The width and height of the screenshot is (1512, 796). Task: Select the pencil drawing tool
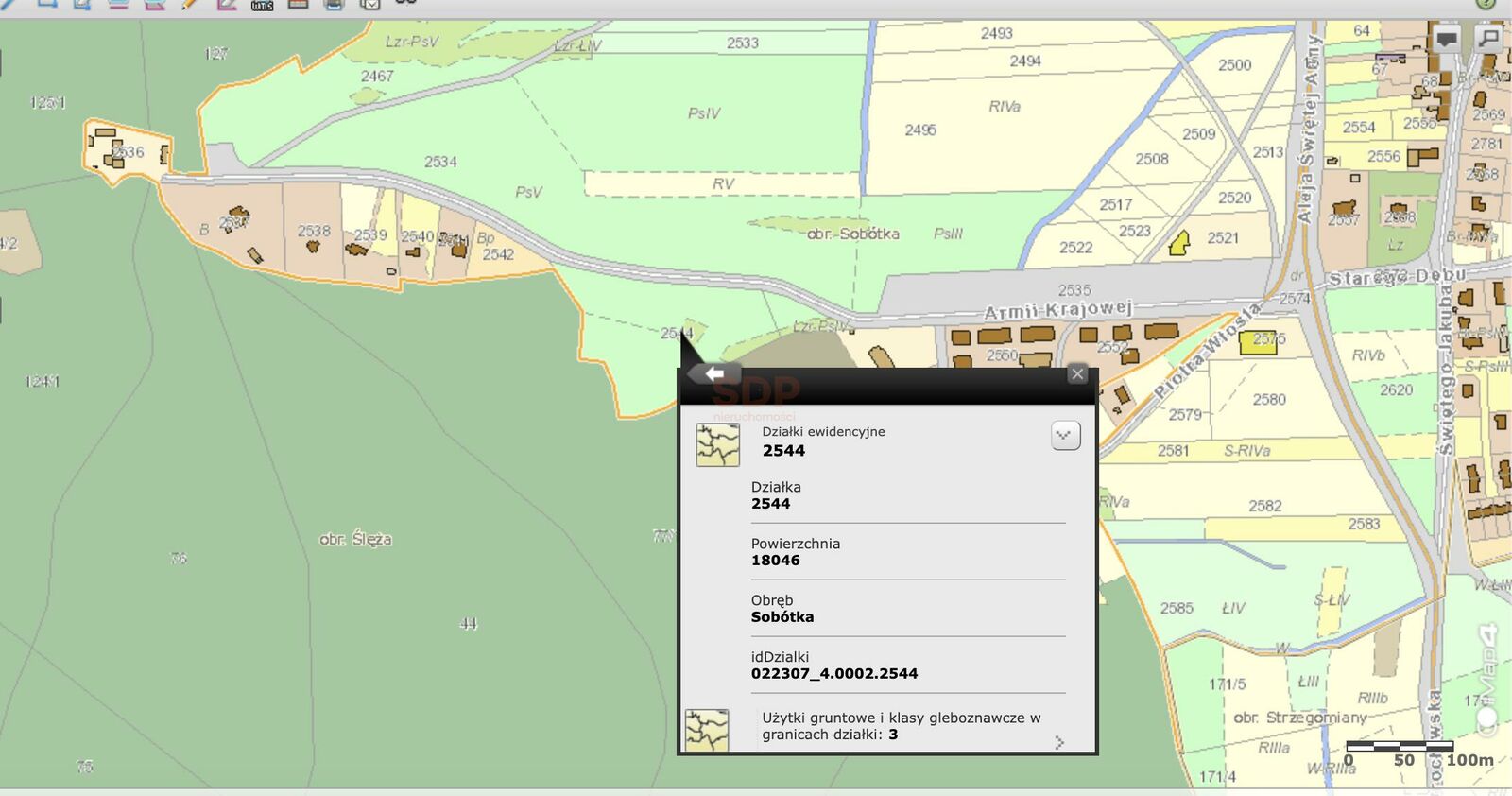(x=190, y=4)
